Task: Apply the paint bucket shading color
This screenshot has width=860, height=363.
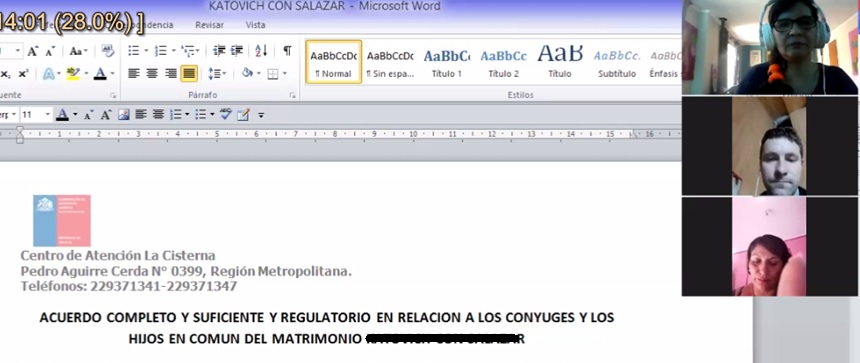Action: (247, 73)
